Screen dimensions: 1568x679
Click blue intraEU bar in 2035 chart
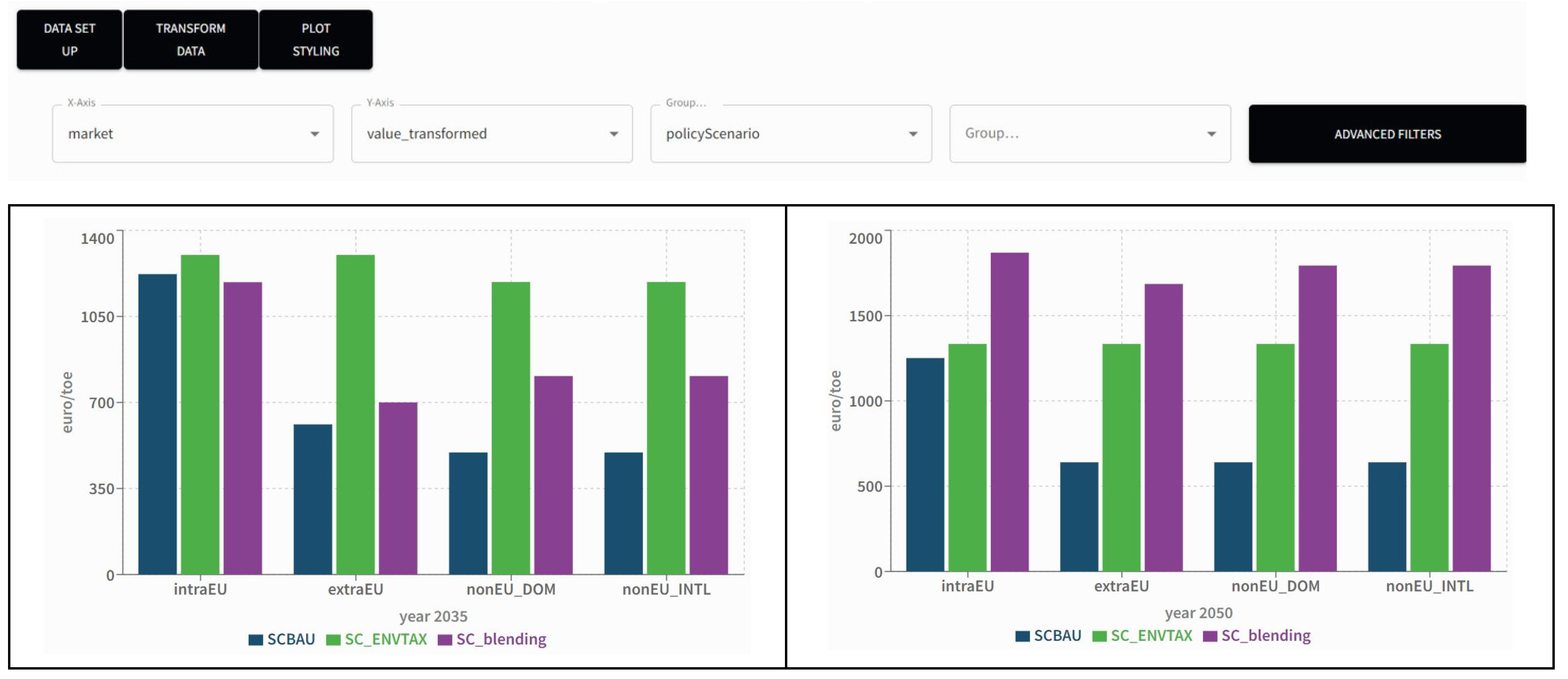click(158, 424)
